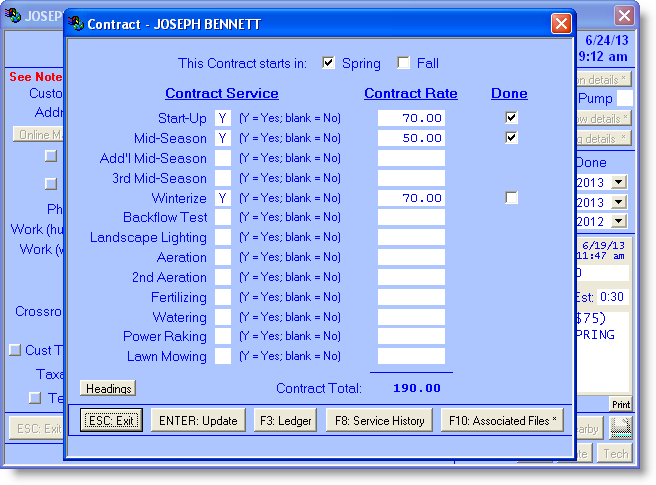
Task: Expand the first date dropdown under Done
Action: (618, 182)
